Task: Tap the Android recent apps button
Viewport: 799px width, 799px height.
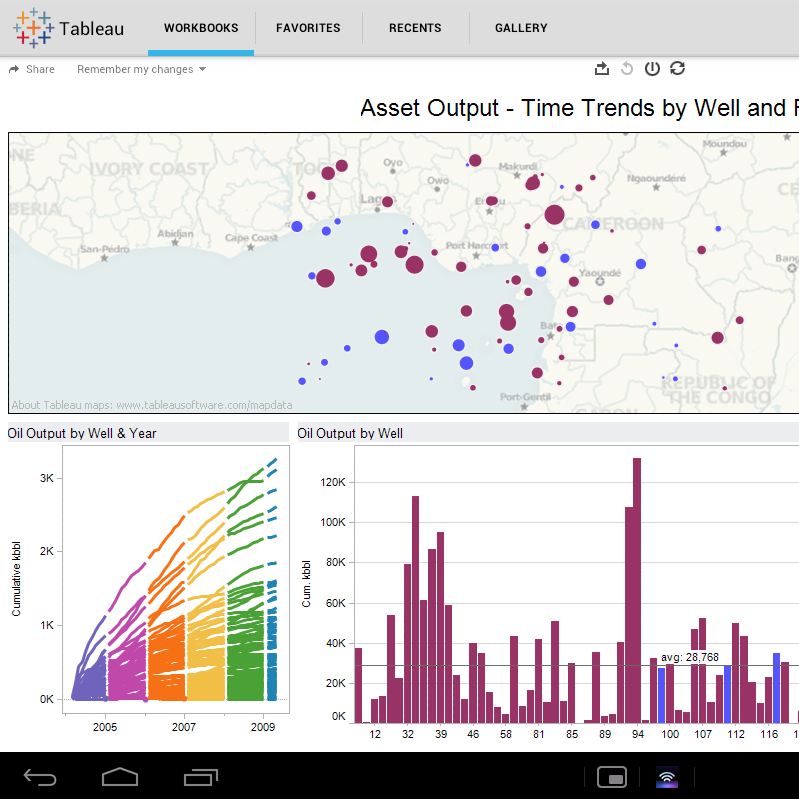Action: pos(200,776)
